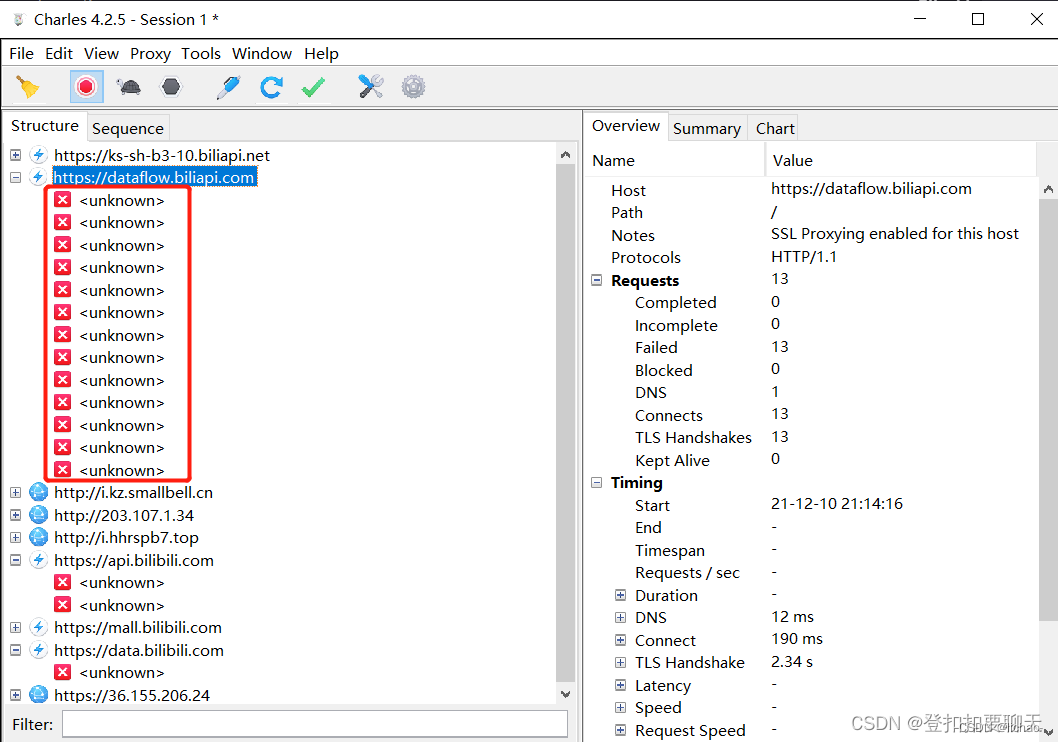
Task: Select the Summary tab
Action: 706,128
